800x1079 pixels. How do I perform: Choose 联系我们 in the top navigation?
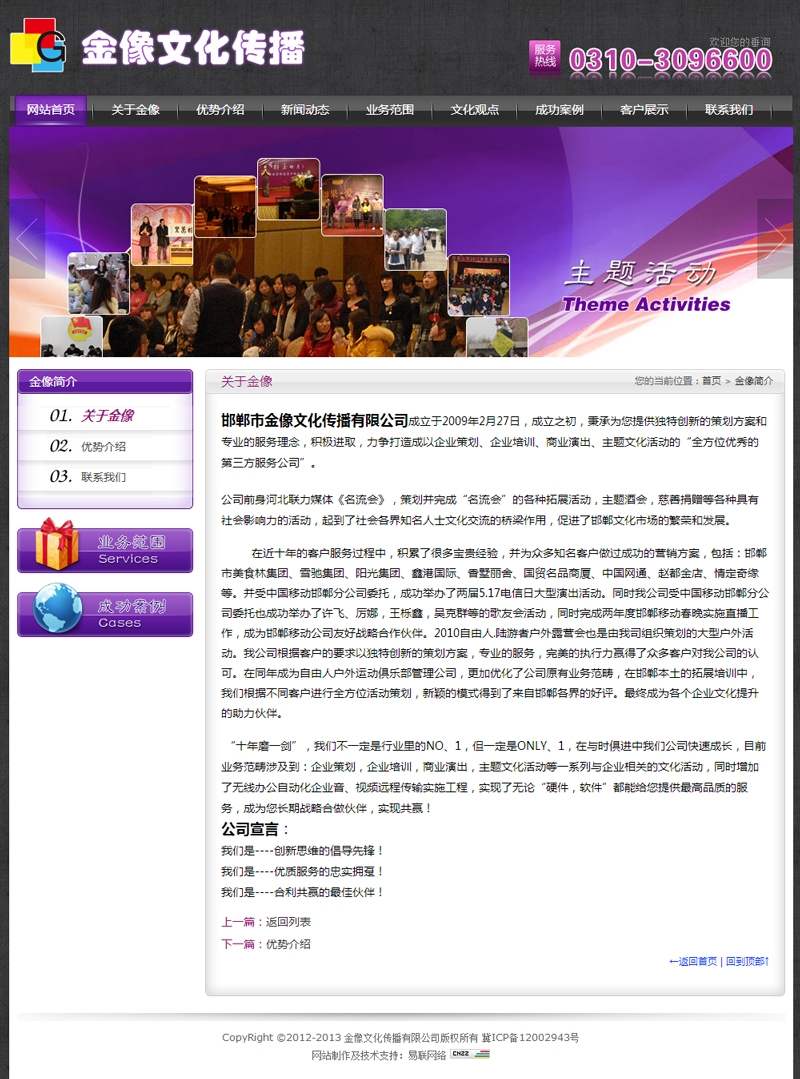(x=729, y=110)
